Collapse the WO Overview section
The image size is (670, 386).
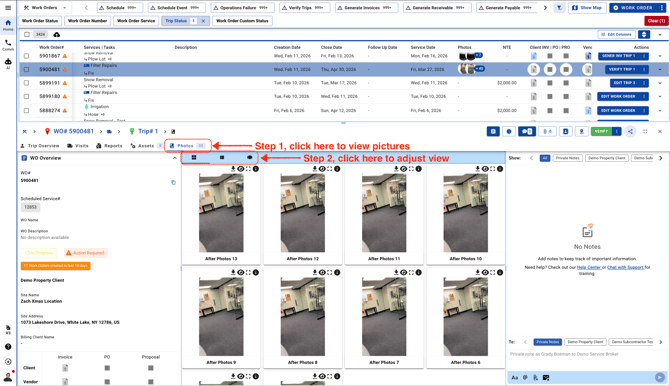[x=174, y=158]
